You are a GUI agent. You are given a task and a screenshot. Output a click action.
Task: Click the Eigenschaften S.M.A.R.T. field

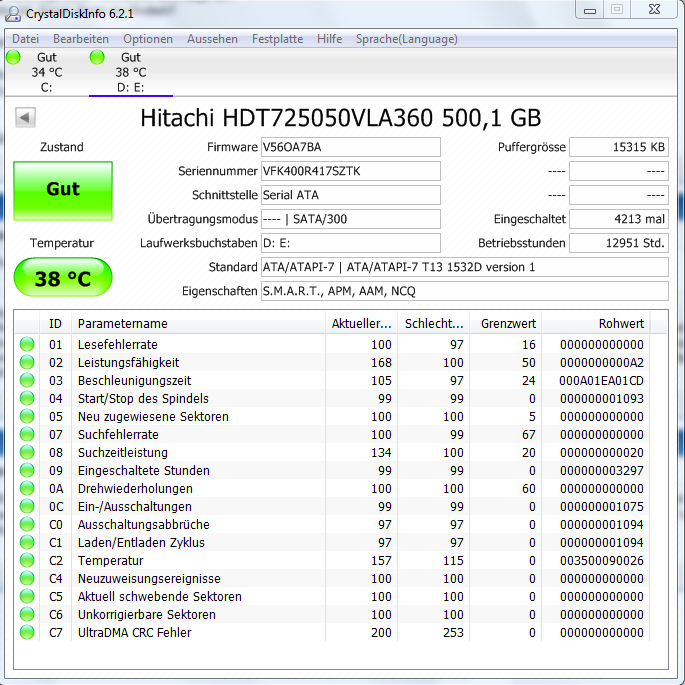pos(465,291)
